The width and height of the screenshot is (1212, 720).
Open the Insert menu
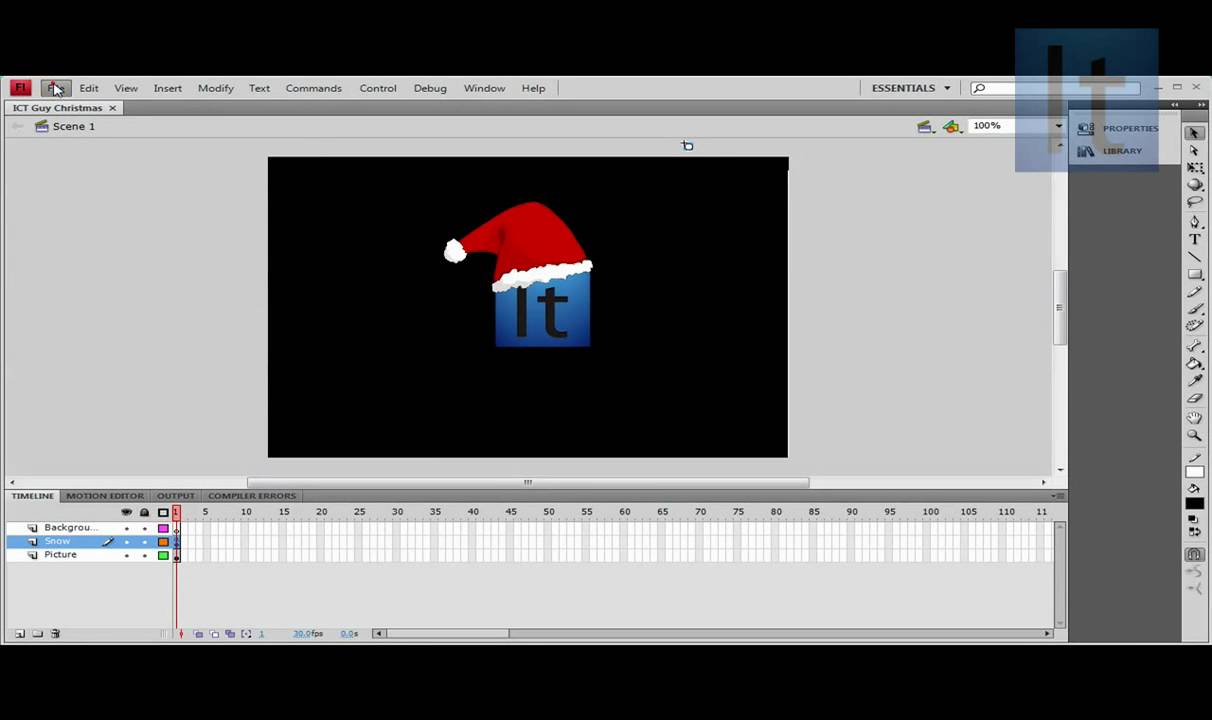coord(168,88)
